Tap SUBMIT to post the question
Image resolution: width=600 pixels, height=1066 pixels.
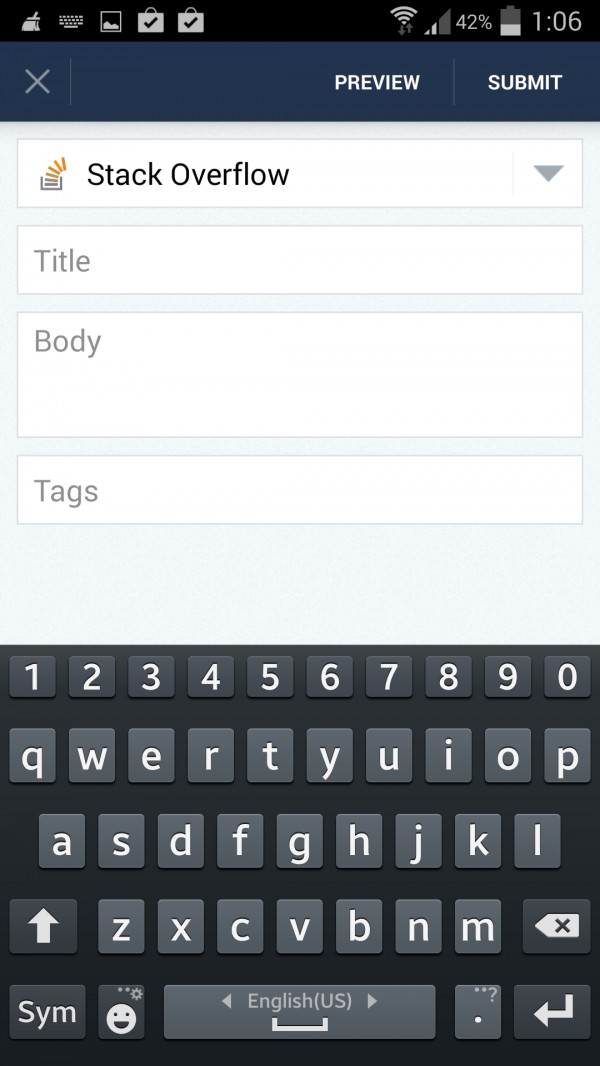tap(525, 82)
